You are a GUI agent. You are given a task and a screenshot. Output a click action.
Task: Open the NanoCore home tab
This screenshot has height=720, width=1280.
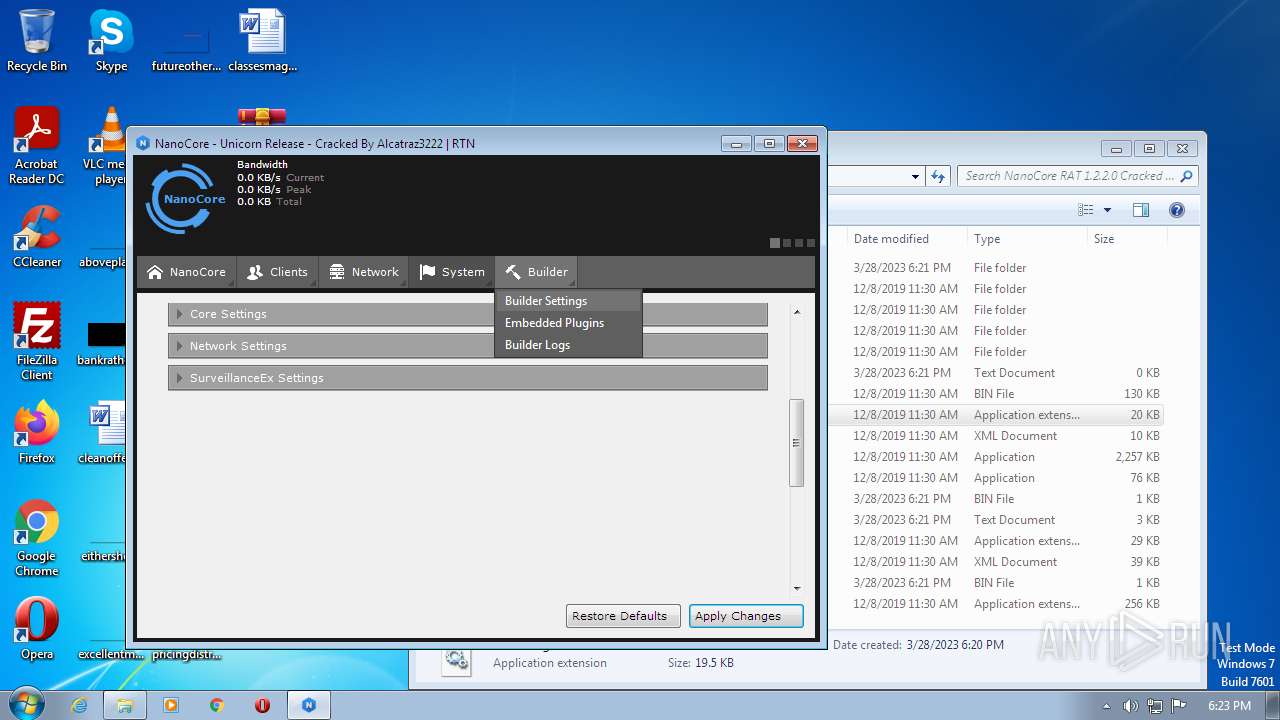point(186,272)
